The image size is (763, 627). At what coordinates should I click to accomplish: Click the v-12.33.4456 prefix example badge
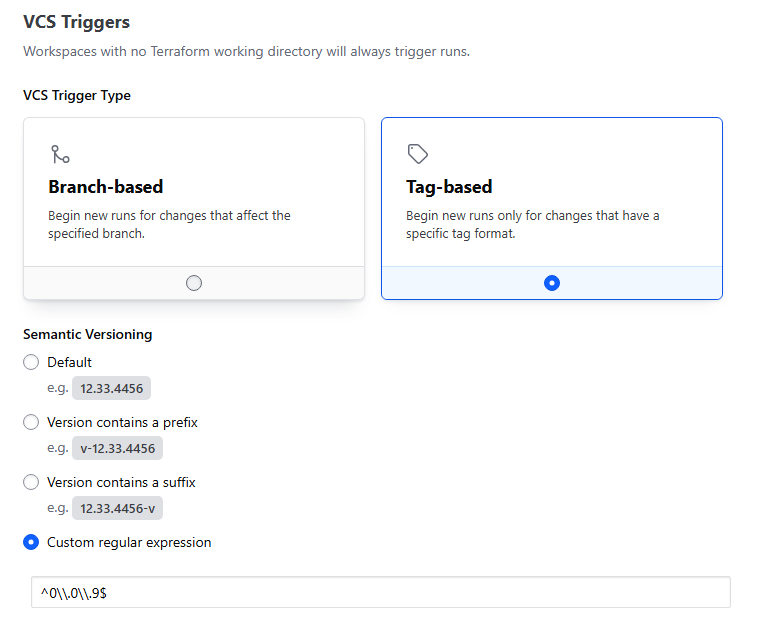point(117,449)
